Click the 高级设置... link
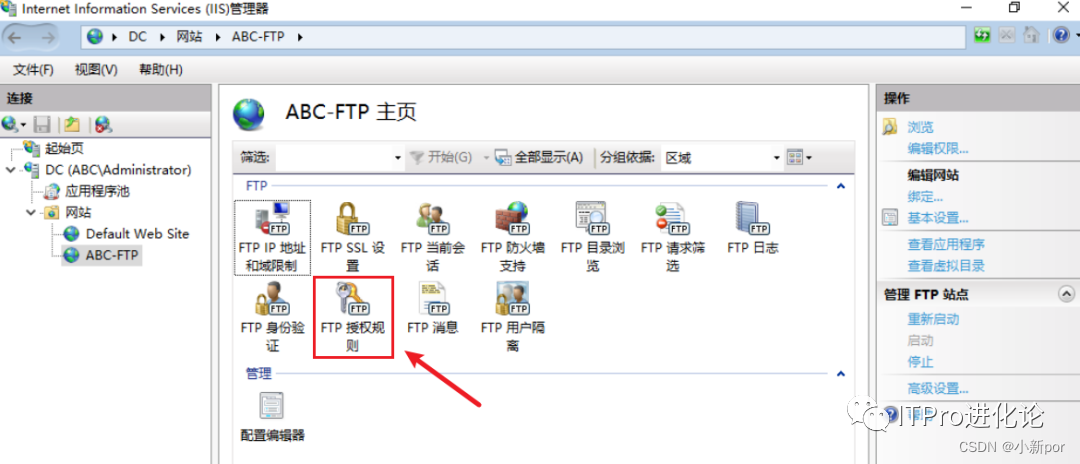Image resolution: width=1080 pixels, height=464 pixels. [938, 388]
